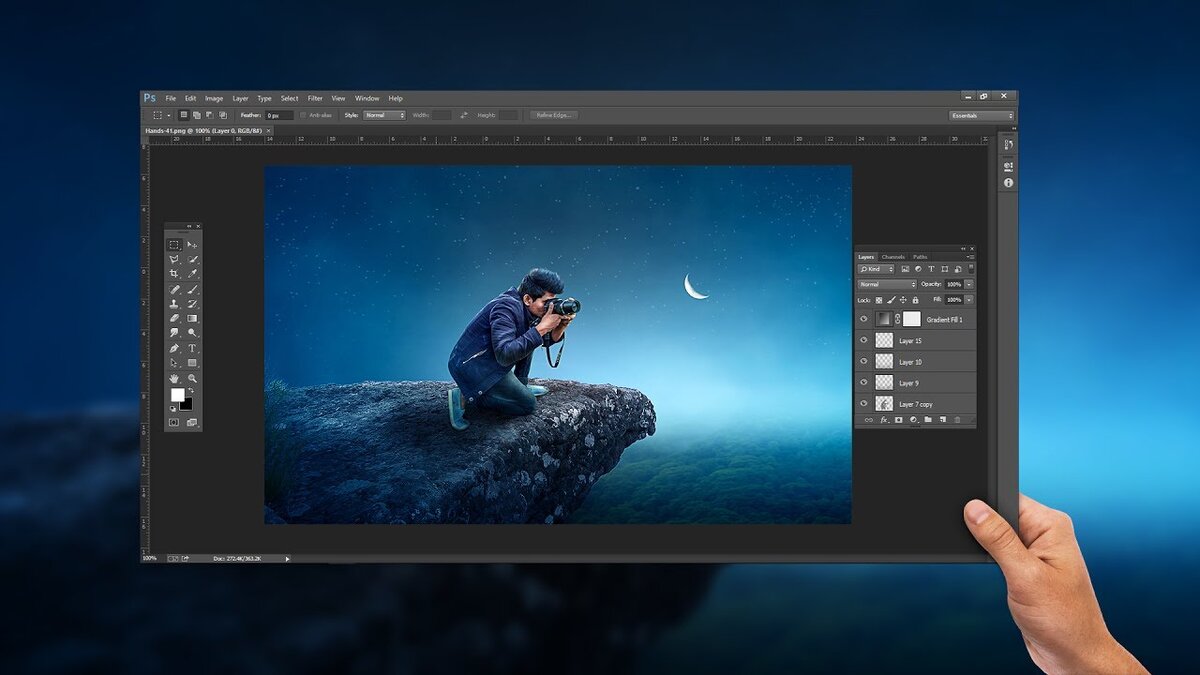The height and width of the screenshot is (675, 1200).
Task: Delete the layer with trash icon
Action: 957,420
